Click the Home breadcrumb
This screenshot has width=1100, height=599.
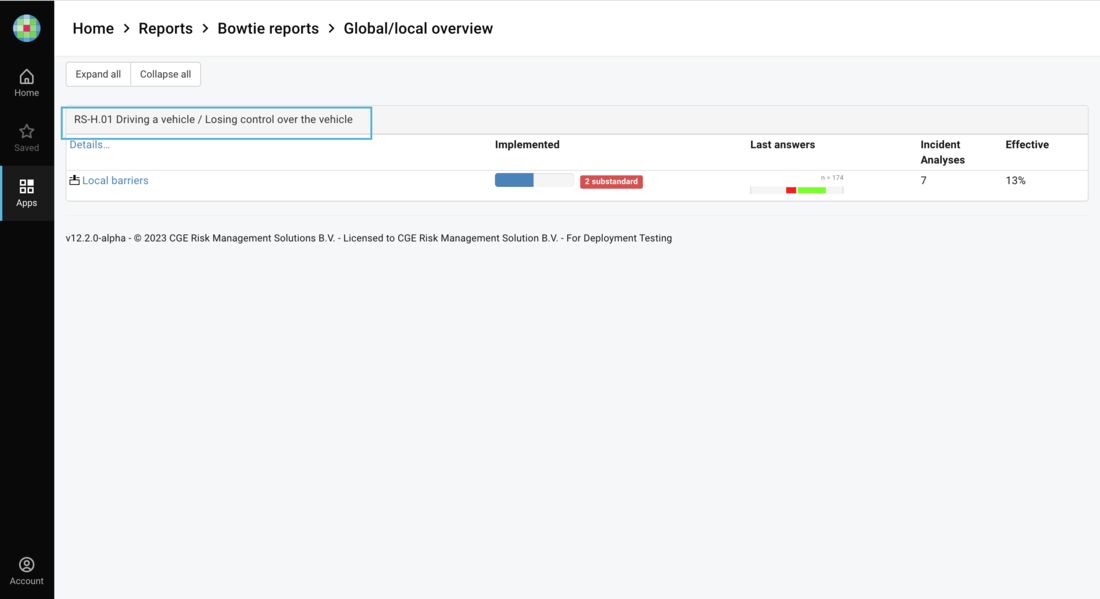tap(93, 28)
